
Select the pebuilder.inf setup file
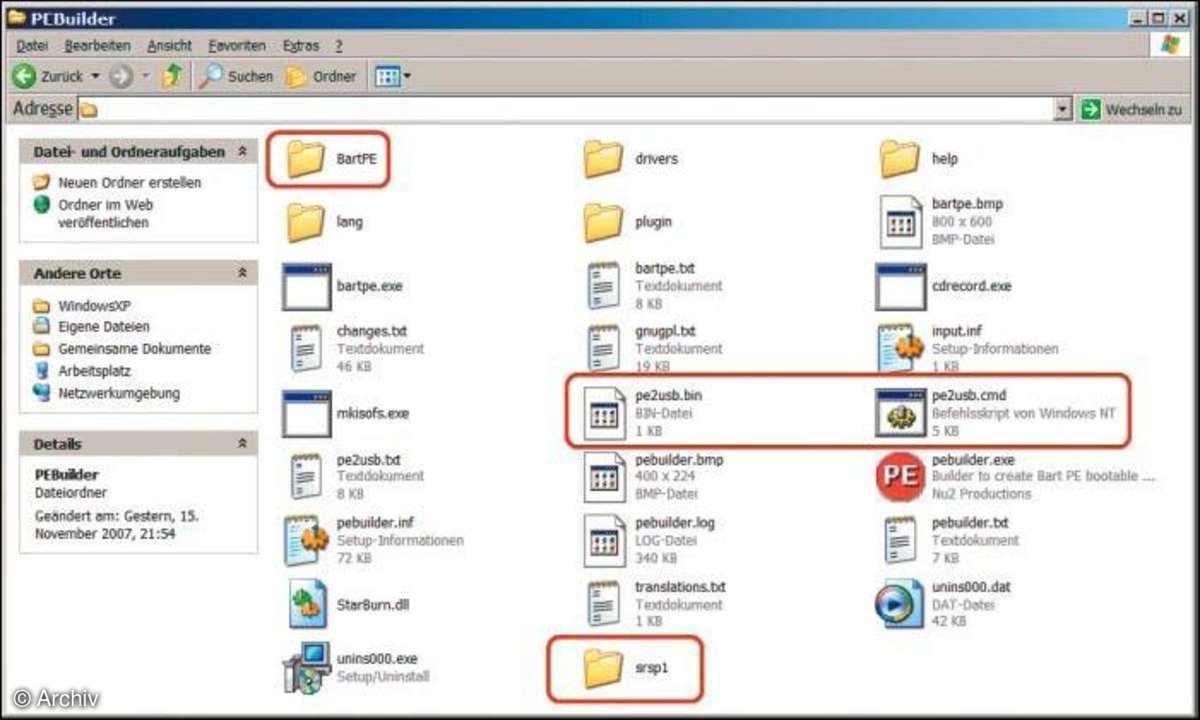(x=374, y=540)
